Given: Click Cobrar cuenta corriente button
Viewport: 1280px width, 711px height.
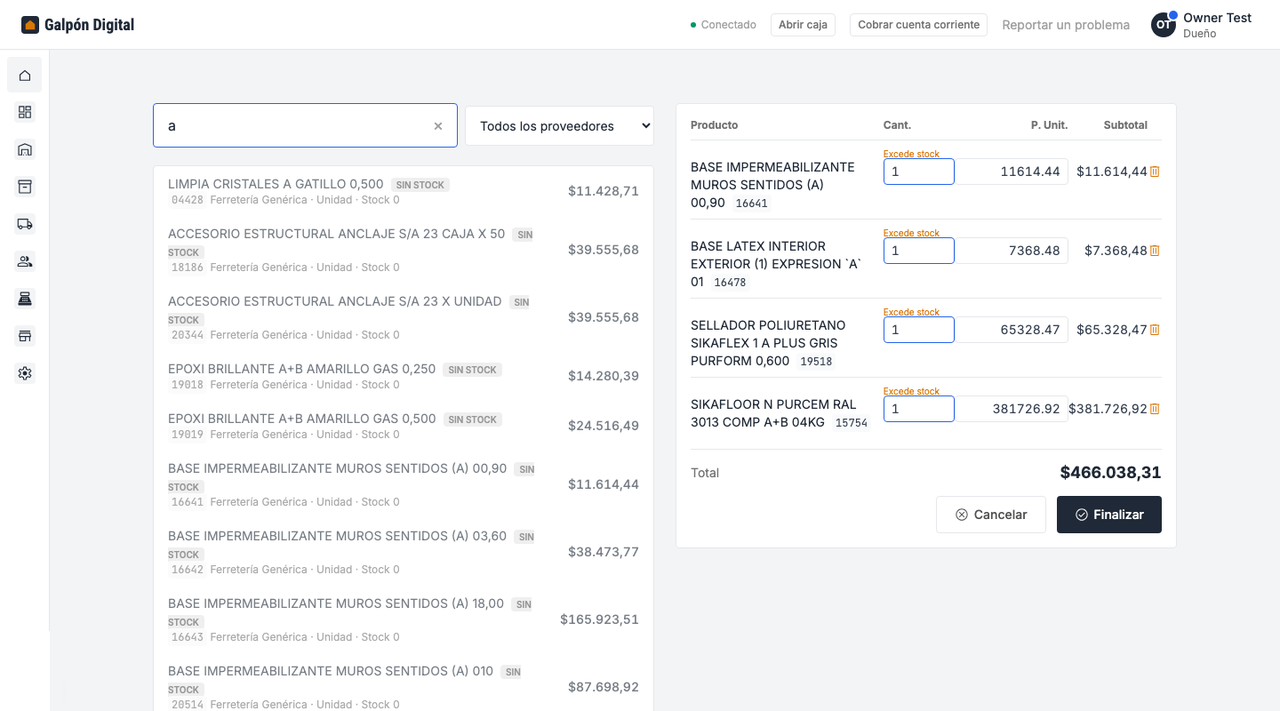Looking at the screenshot, I should (918, 25).
